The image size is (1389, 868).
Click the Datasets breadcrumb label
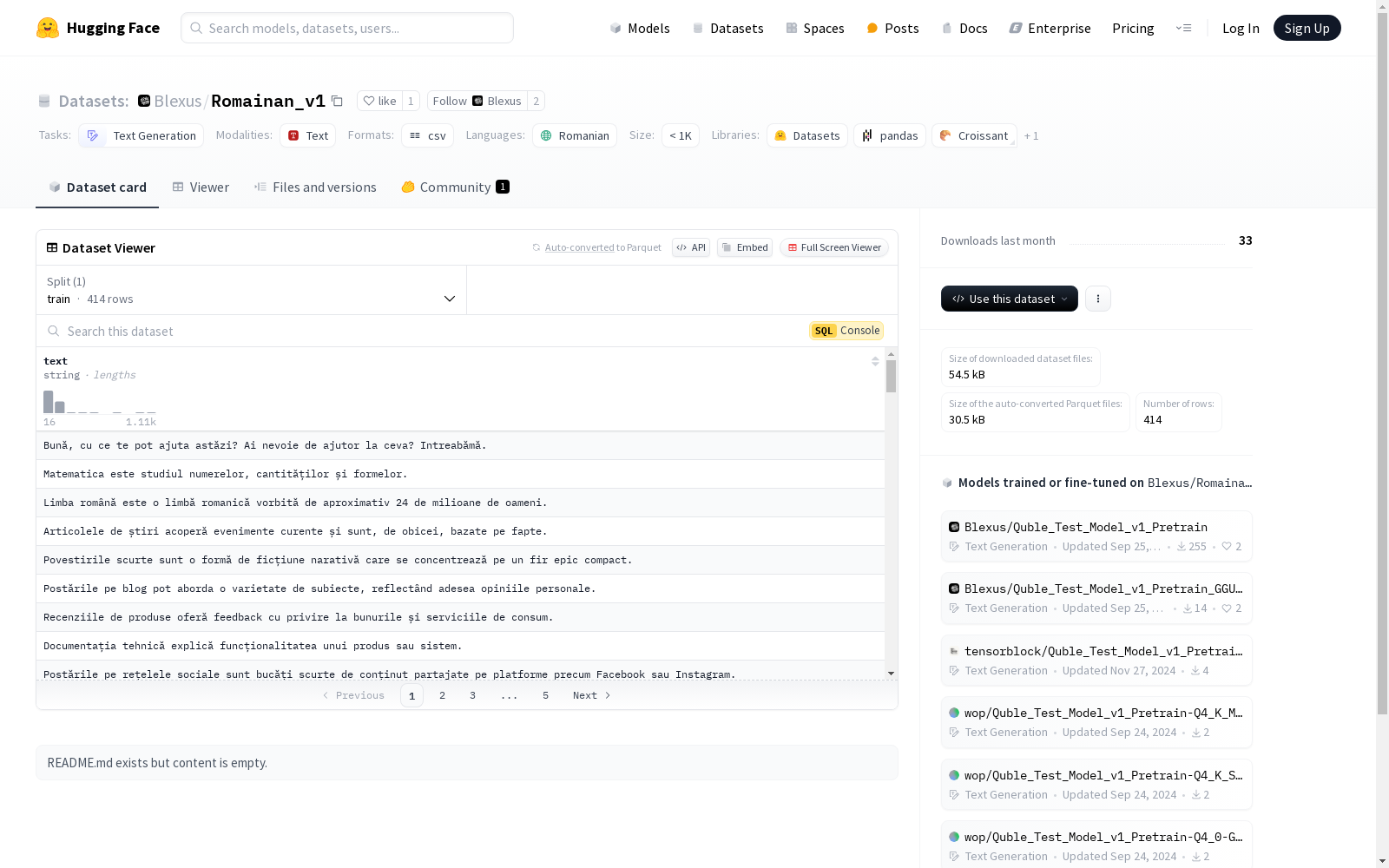(93, 101)
